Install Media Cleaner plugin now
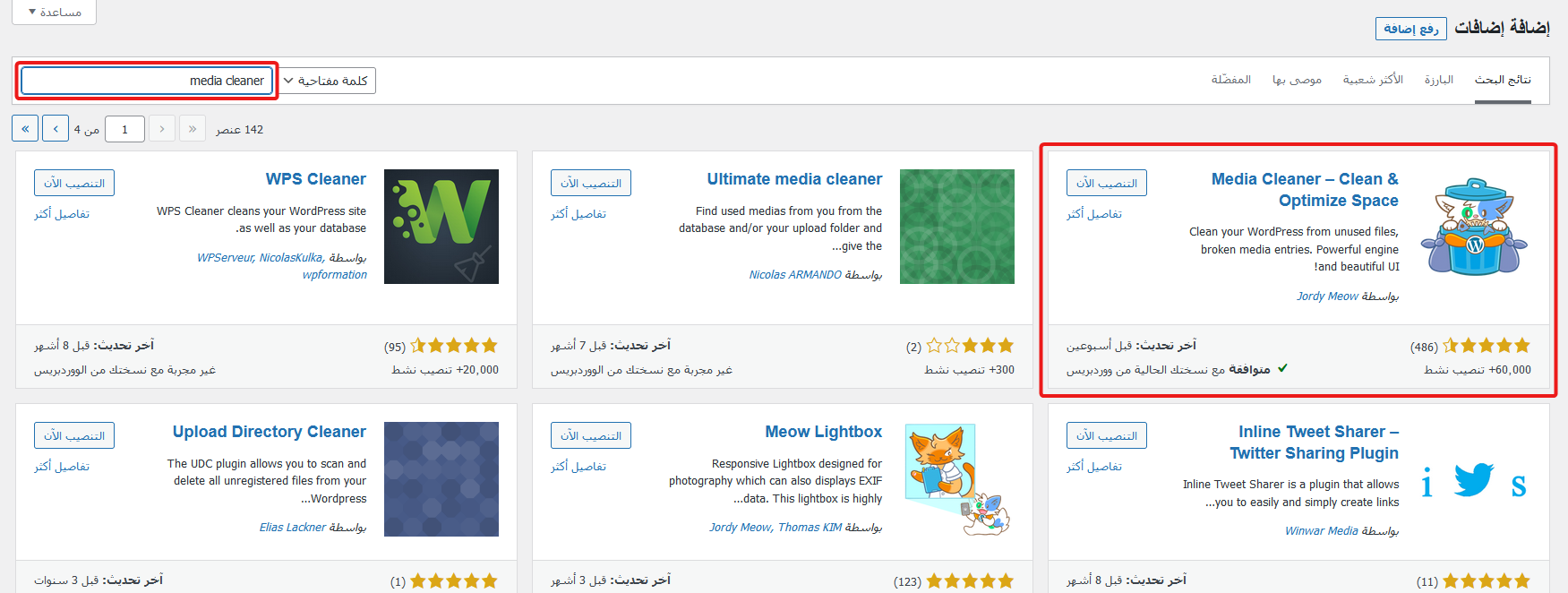The width and height of the screenshot is (1568, 593). pyautogui.click(x=1106, y=183)
